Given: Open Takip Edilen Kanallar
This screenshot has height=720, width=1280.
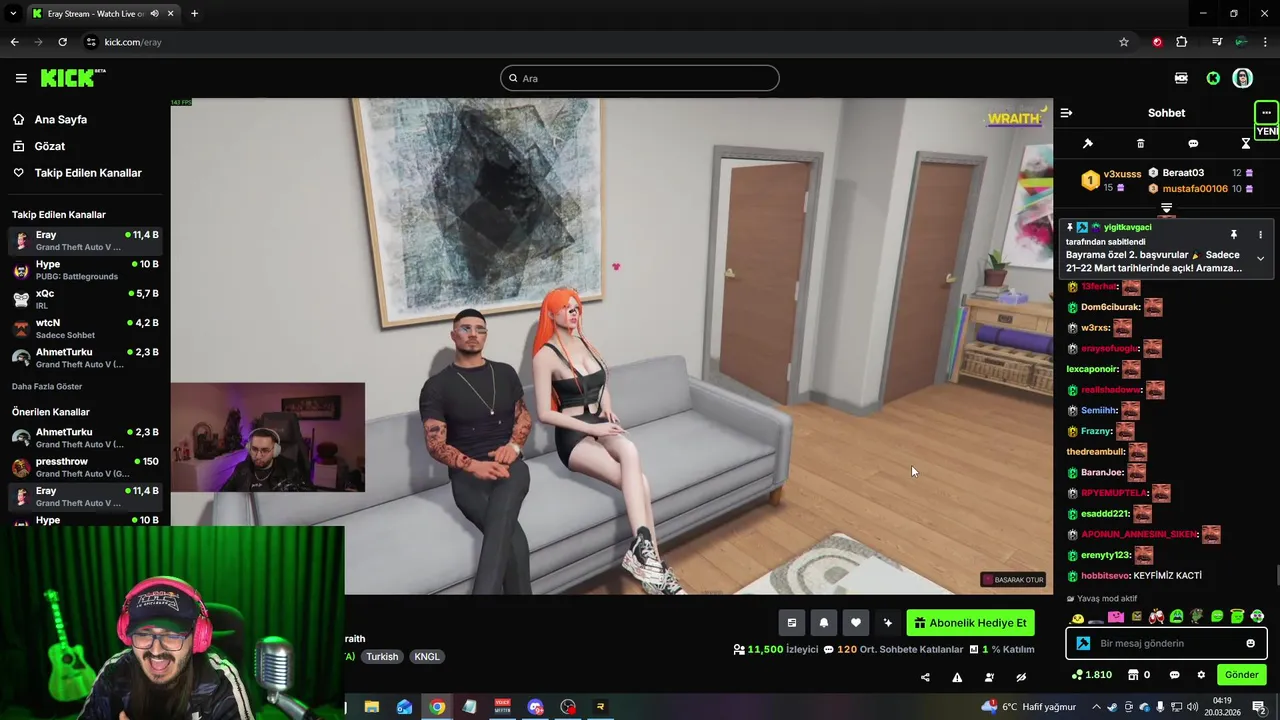Looking at the screenshot, I should point(88,173).
